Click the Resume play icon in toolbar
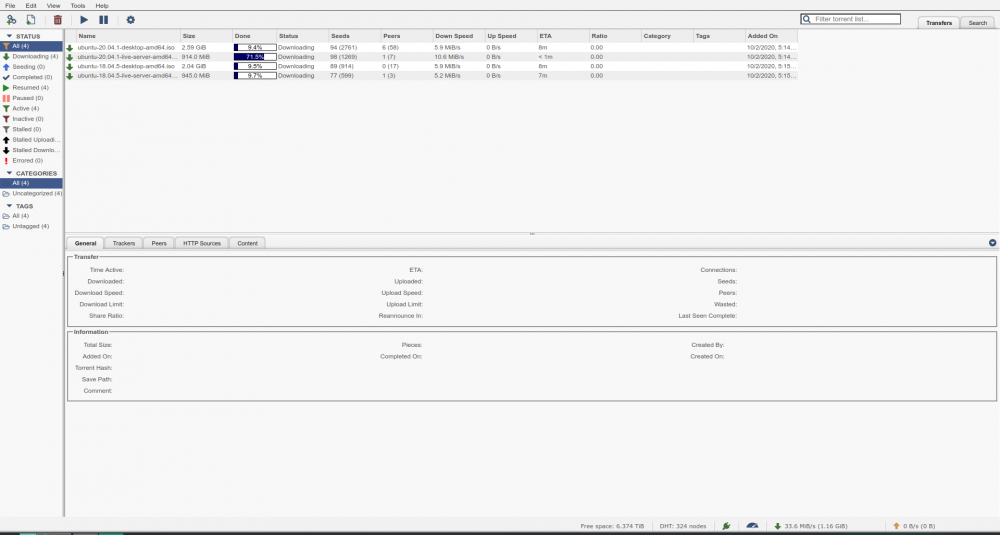 [x=84, y=20]
